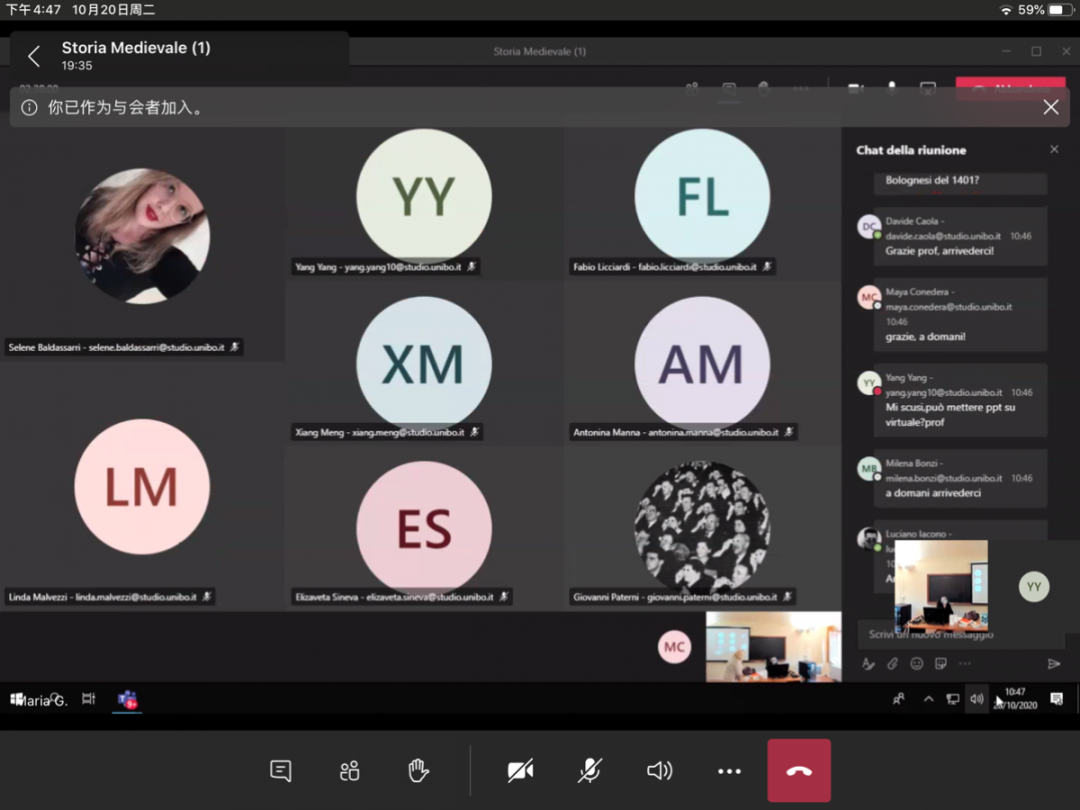Image resolution: width=1080 pixels, height=810 pixels.
Task: Select the message "grazie, a domani!"
Action: pos(925,337)
